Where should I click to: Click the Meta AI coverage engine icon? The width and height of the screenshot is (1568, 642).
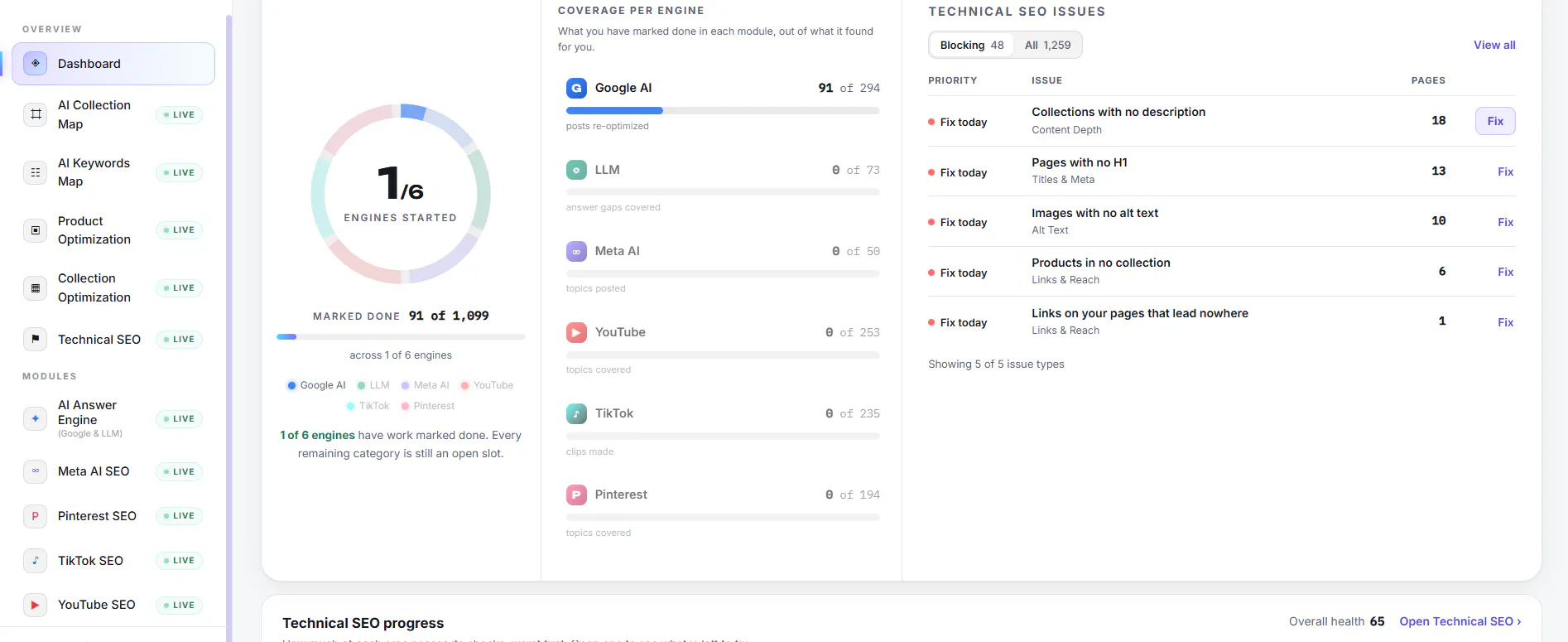[x=576, y=251]
